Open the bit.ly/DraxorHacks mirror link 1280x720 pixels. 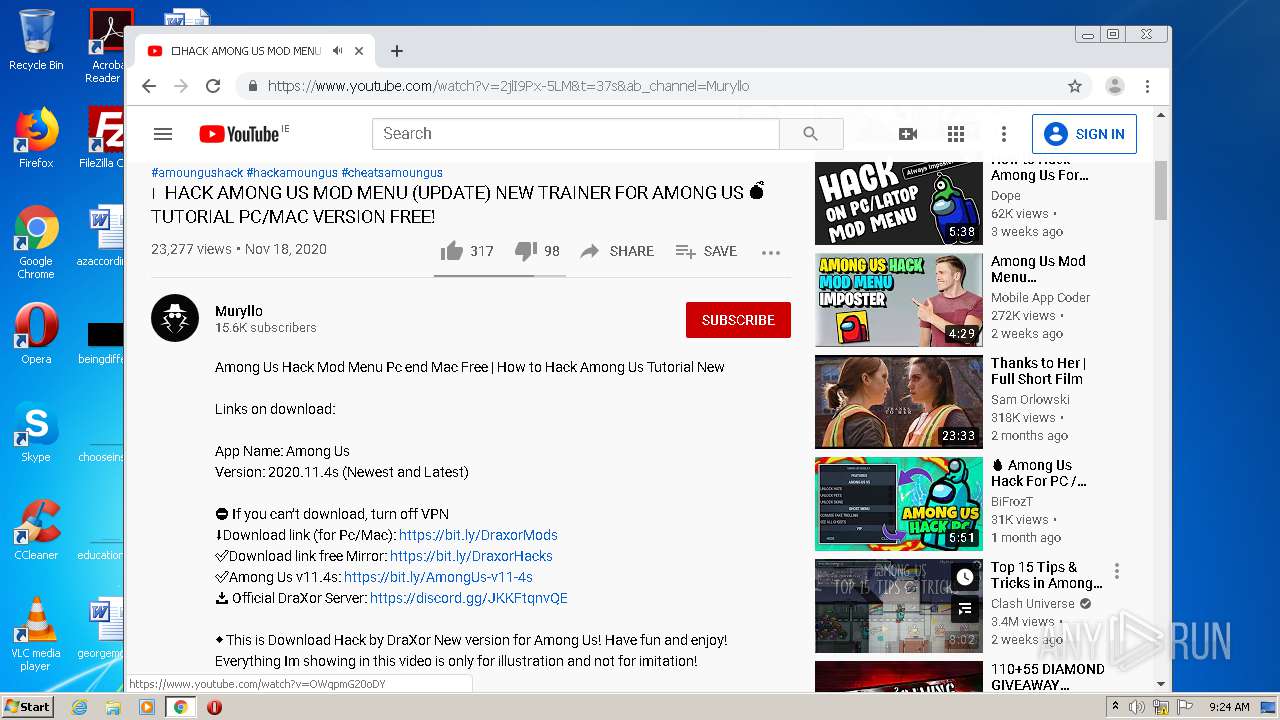pyautogui.click(x=471, y=556)
